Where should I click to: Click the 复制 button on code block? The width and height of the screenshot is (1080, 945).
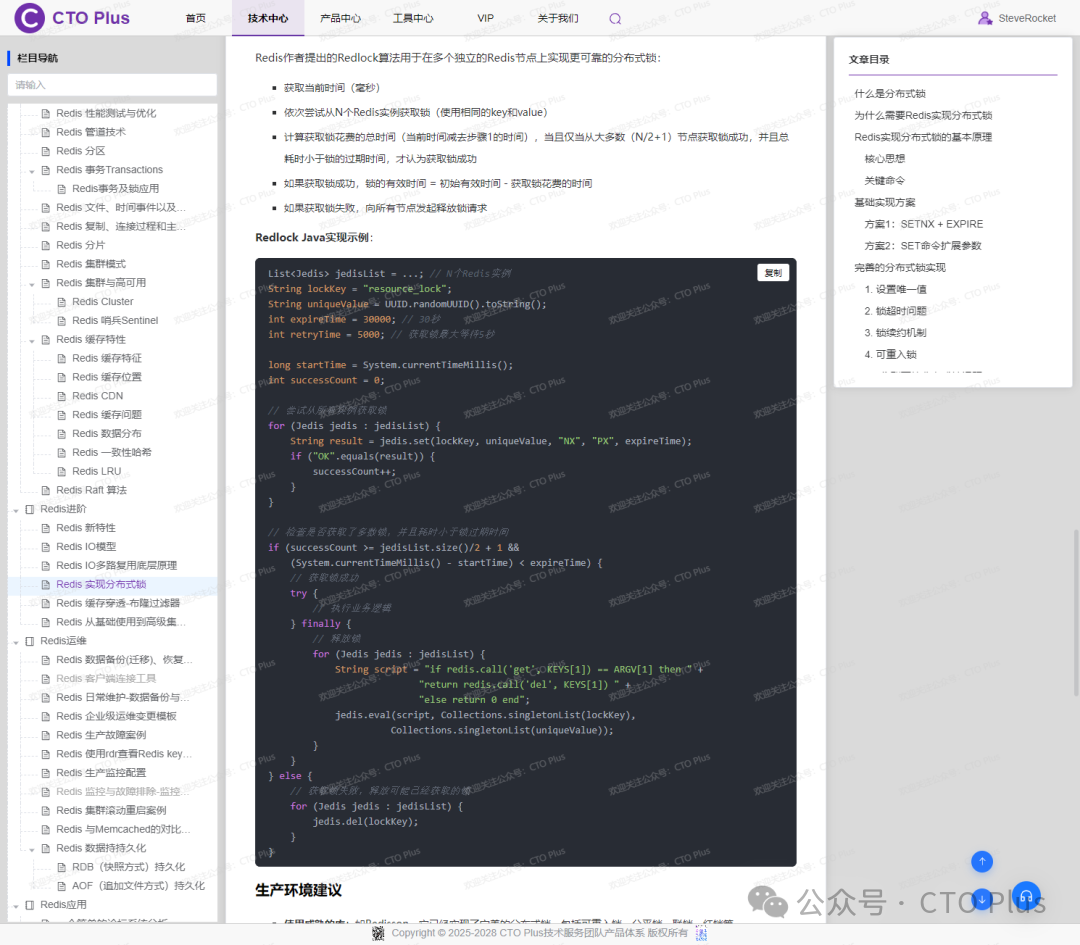click(x=773, y=273)
